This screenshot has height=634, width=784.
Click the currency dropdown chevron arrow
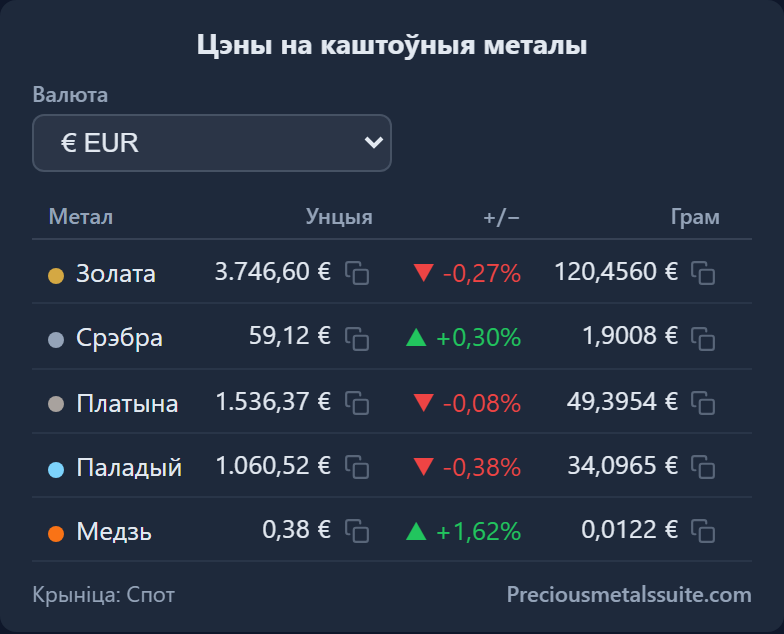[374, 142]
